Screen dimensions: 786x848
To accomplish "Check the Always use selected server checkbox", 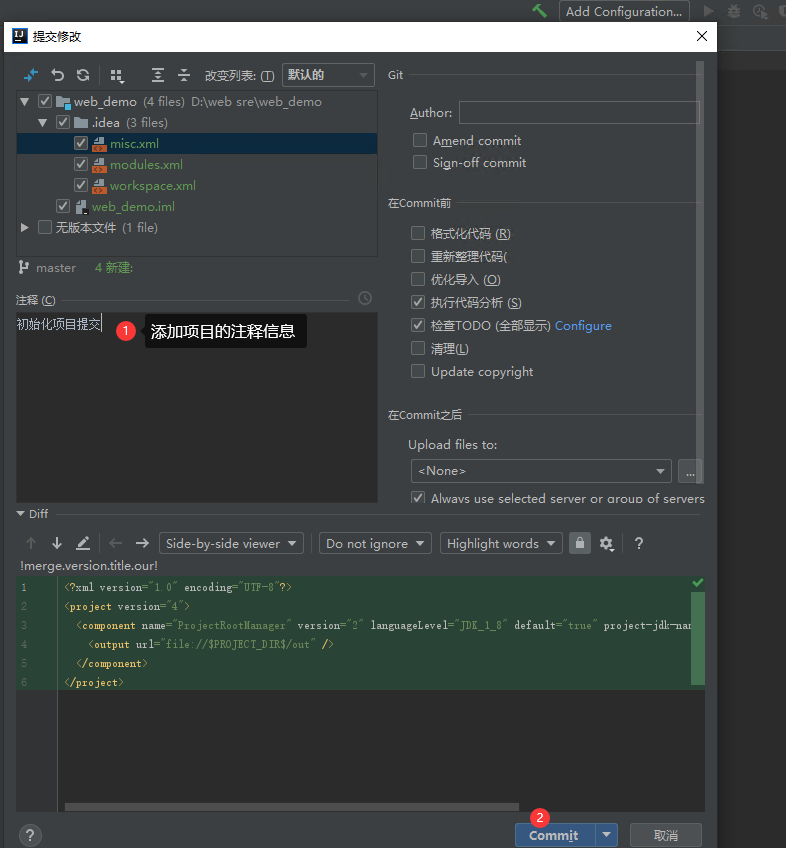I will tap(418, 498).
